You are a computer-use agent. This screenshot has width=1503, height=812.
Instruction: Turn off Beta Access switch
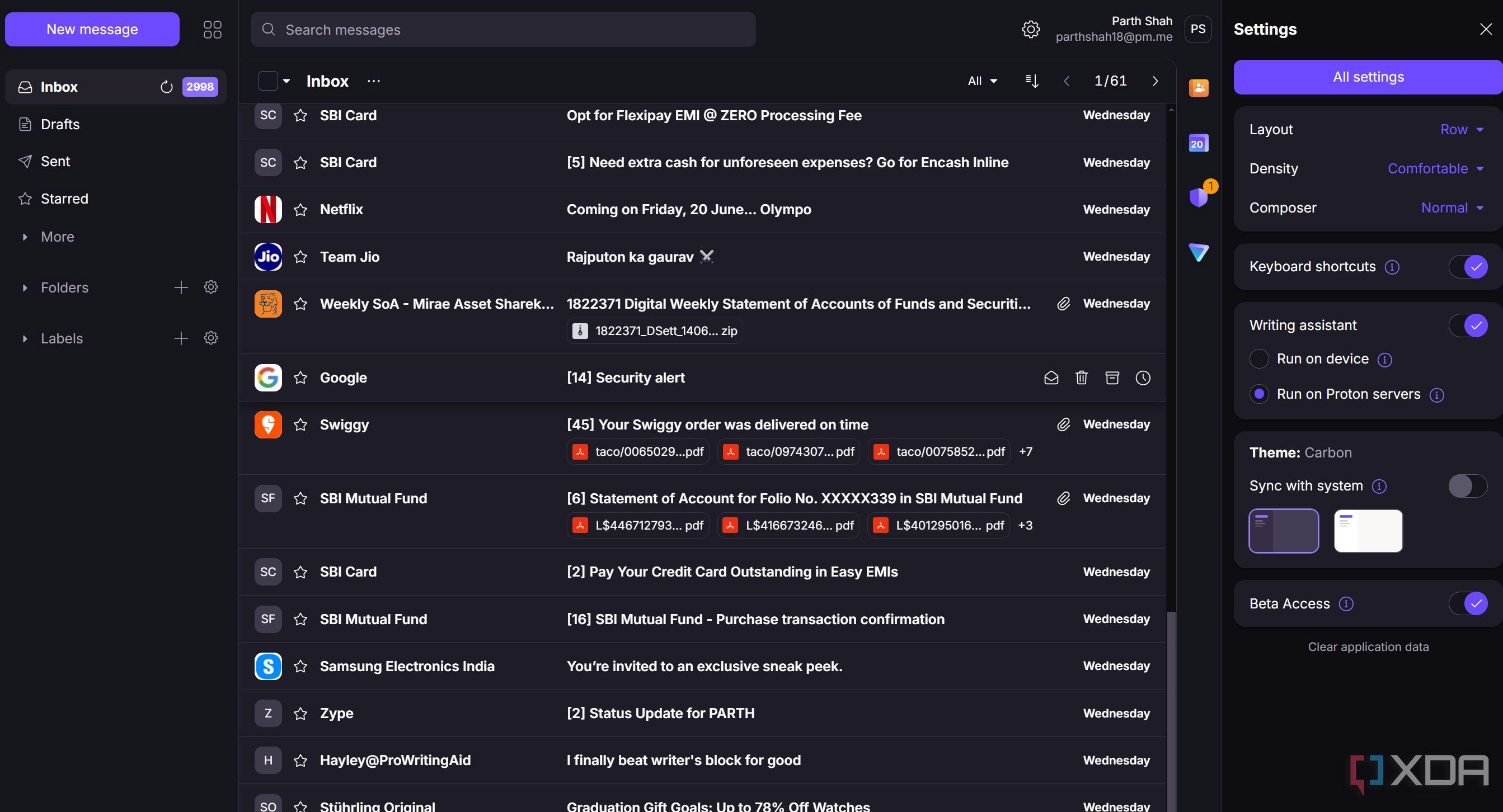point(1467,604)
